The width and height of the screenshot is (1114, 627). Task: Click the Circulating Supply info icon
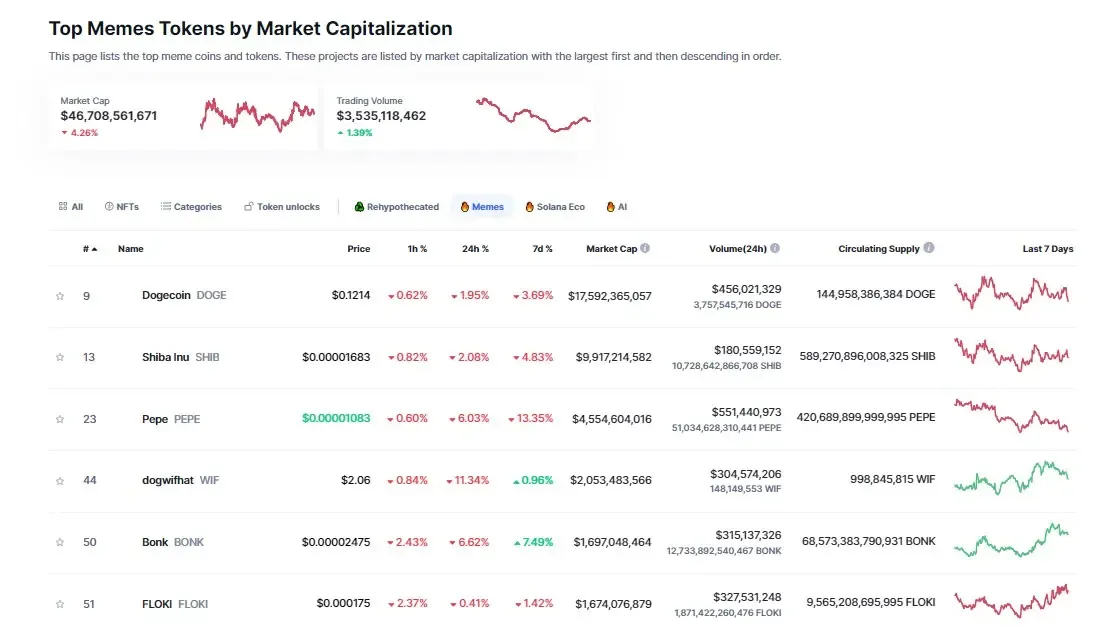click(x=929, y=248)
